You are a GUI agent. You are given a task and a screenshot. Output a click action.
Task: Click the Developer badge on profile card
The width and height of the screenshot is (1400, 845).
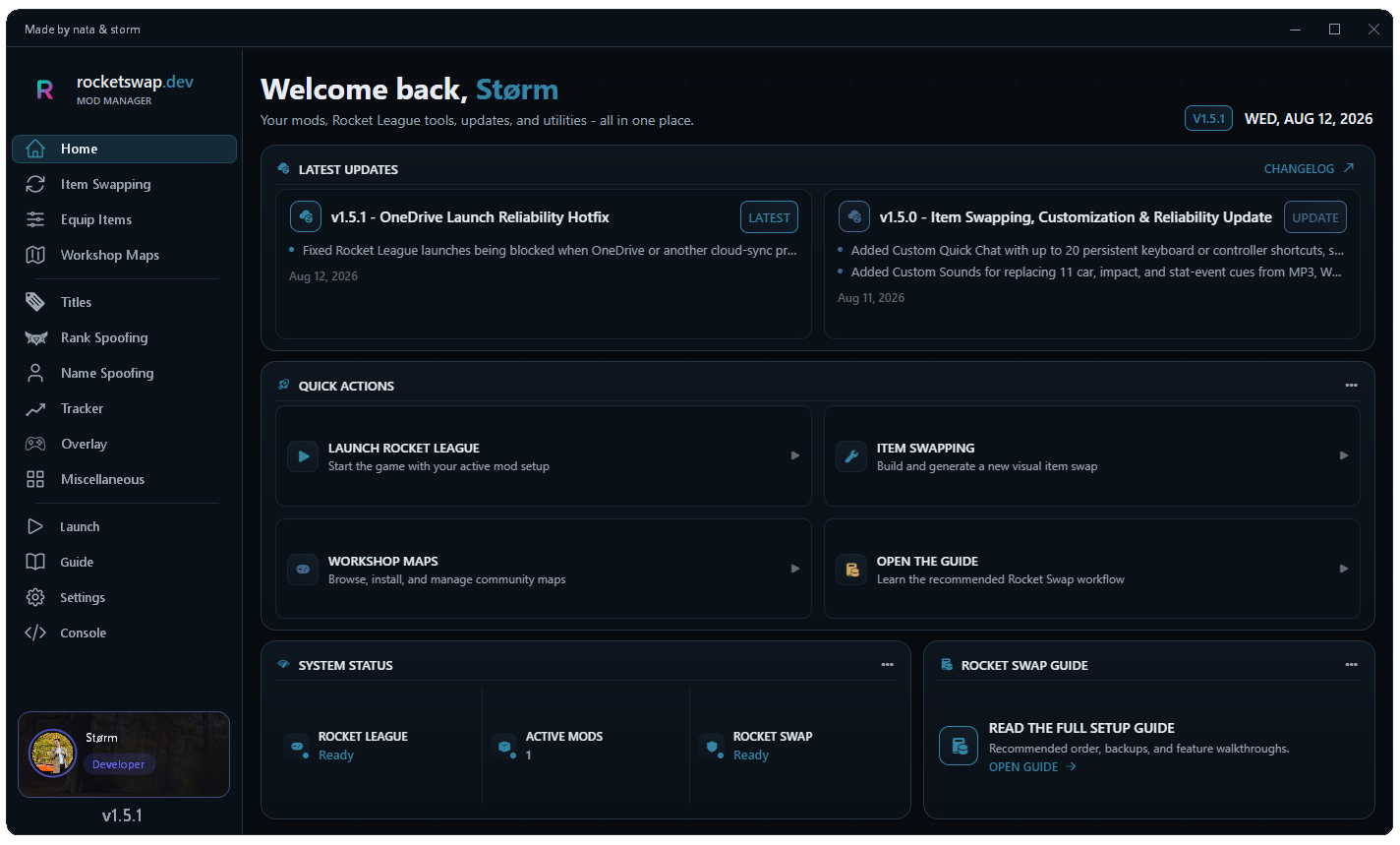[x=119, y=764]
